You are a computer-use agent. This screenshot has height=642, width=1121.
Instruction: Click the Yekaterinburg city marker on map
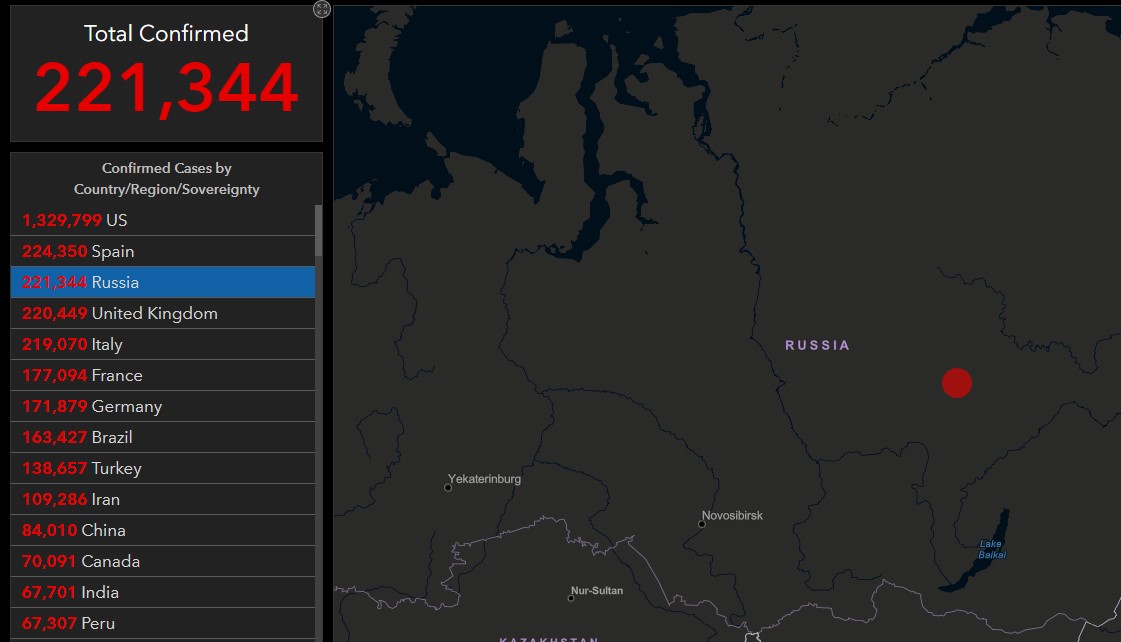tap(448, 488)
